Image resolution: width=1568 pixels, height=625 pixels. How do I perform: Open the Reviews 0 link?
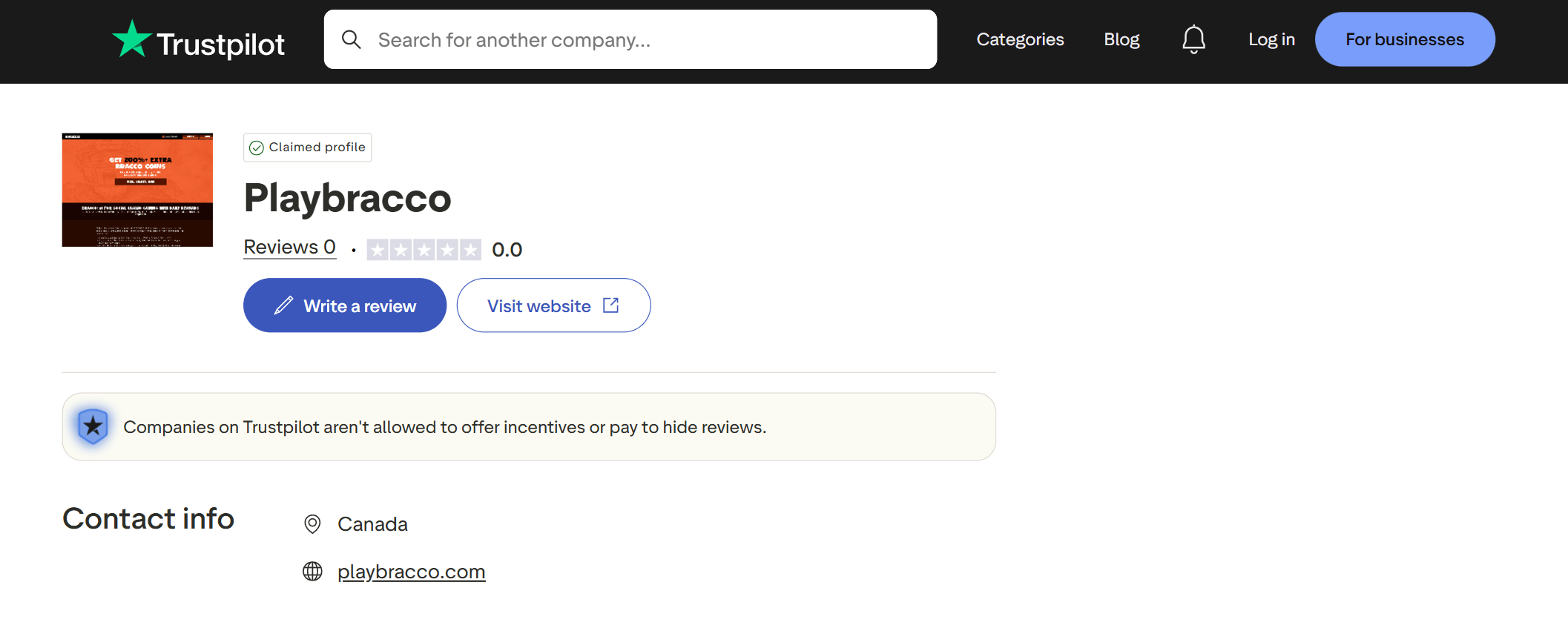(289, 247)
